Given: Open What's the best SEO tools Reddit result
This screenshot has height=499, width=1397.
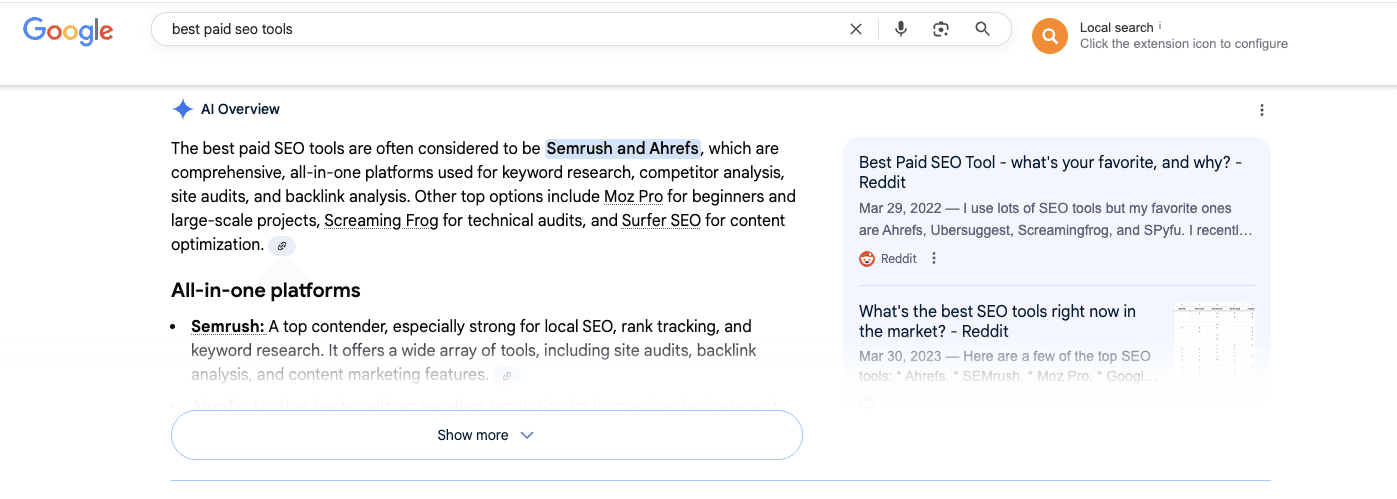Looking at the screenshot, I should click(x=997, y=321).
